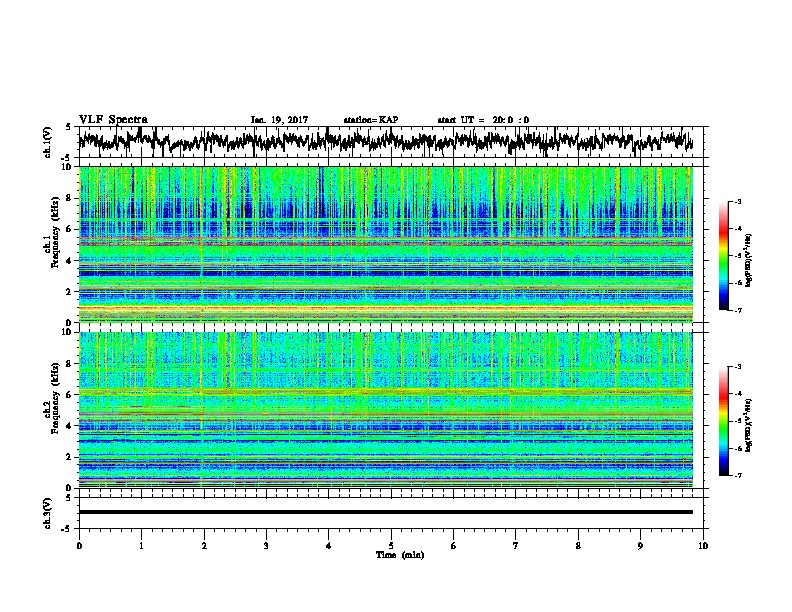Click the ch.1 voltage waveform trace panel
This screenshot has width=792, height=612.
coord(391,142)
